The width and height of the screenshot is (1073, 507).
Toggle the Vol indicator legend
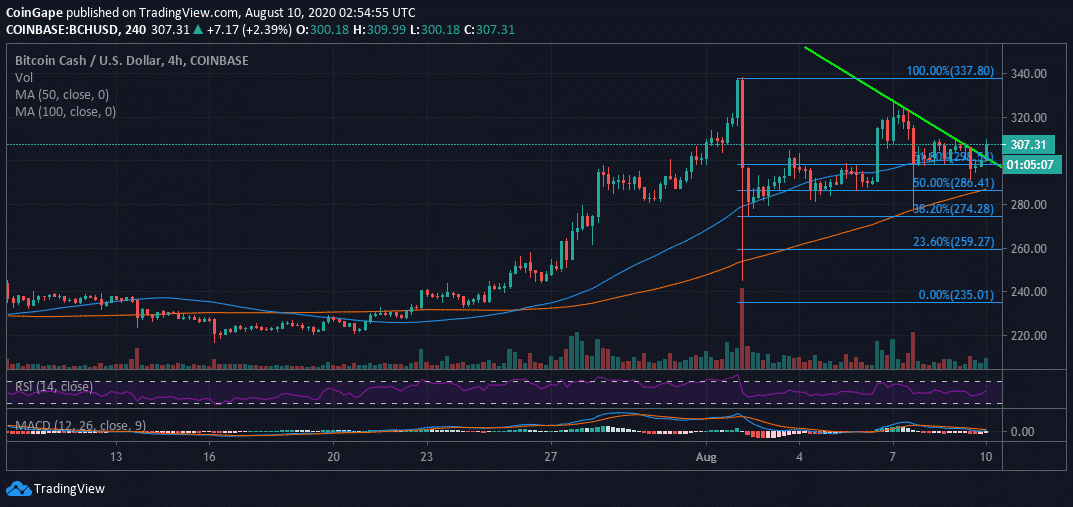click(x=23, y=77)
